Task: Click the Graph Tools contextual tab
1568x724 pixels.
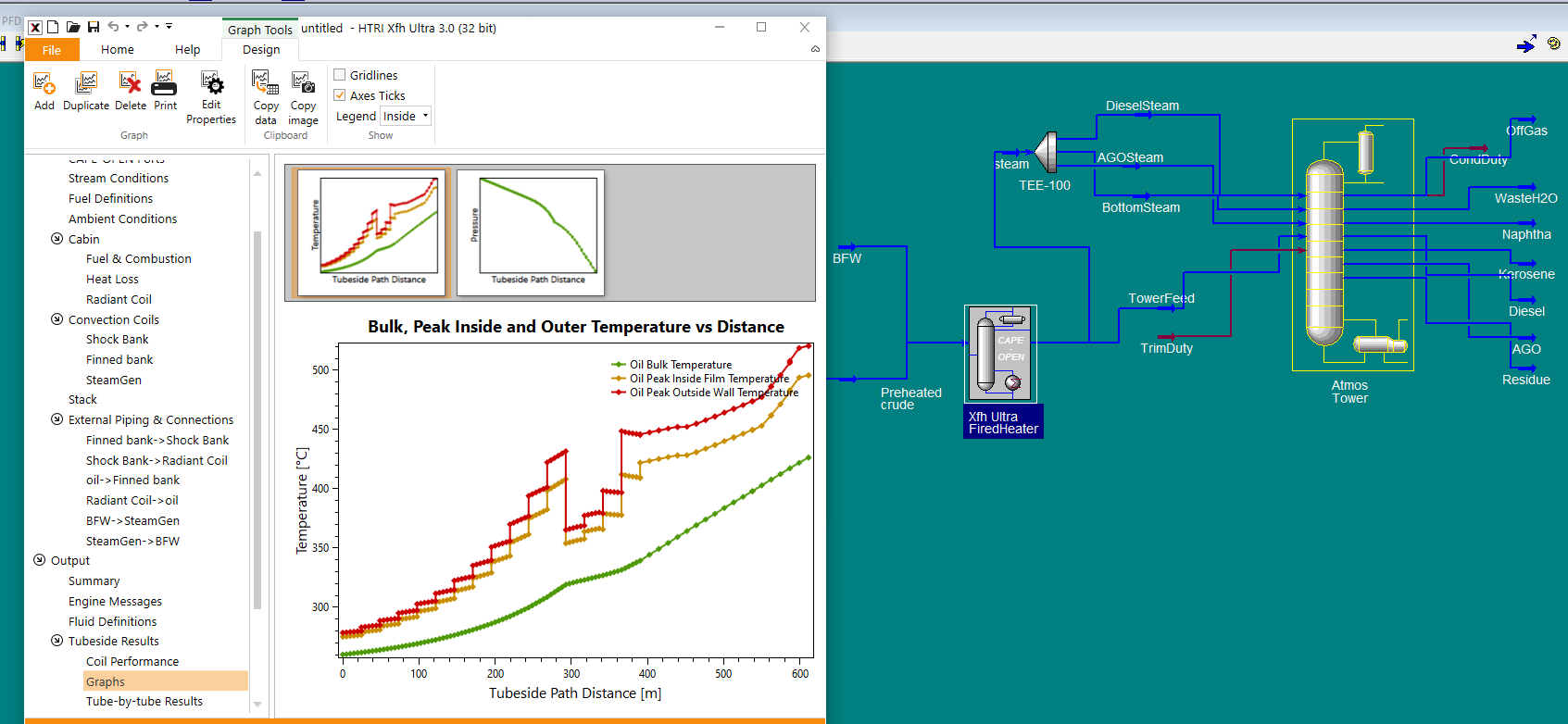Action: [260, 30]
